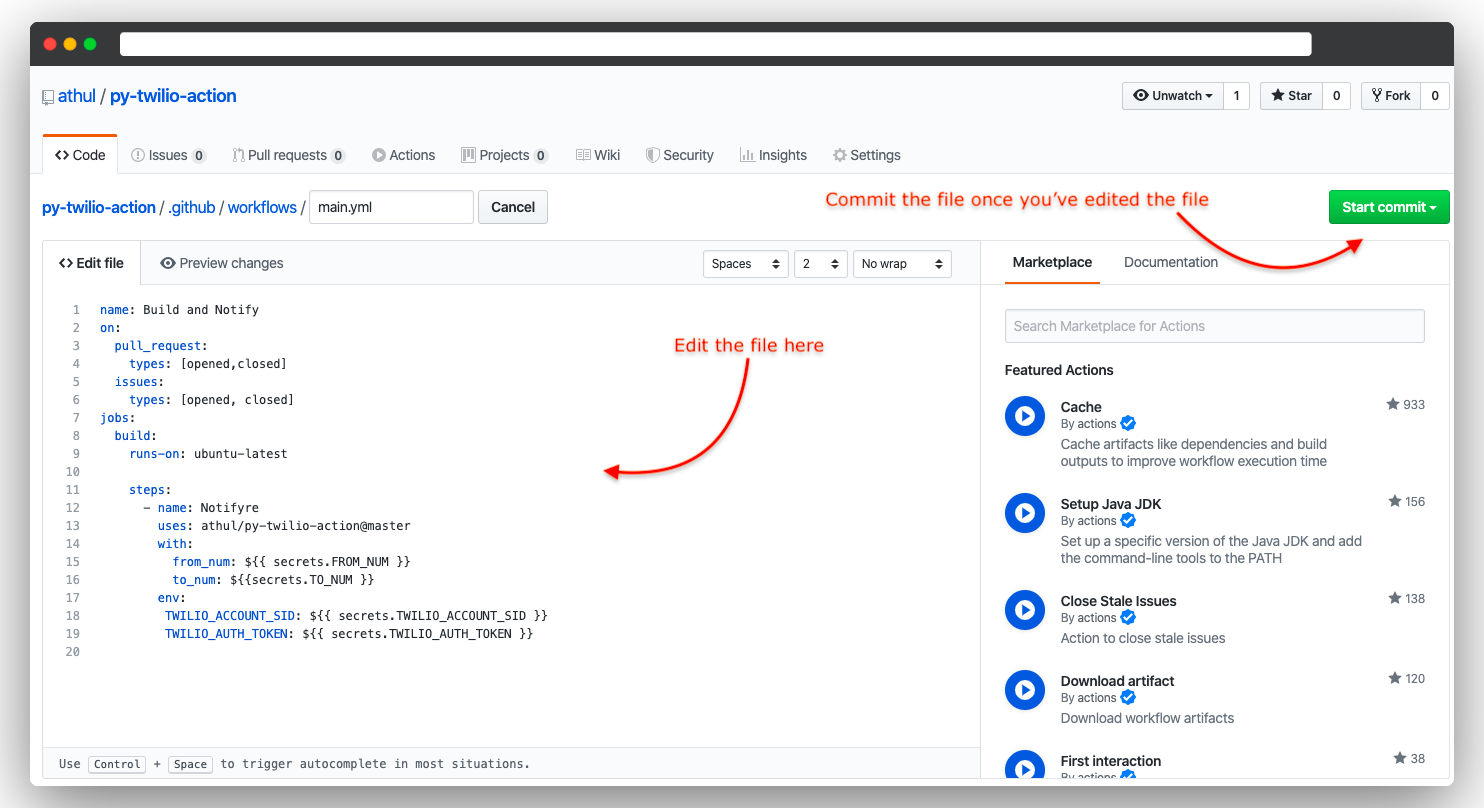Image resolution: width=1484 pixels, height=808 pixels.
Task: Open the Wiki tab
Action: (x=598, y=155)
